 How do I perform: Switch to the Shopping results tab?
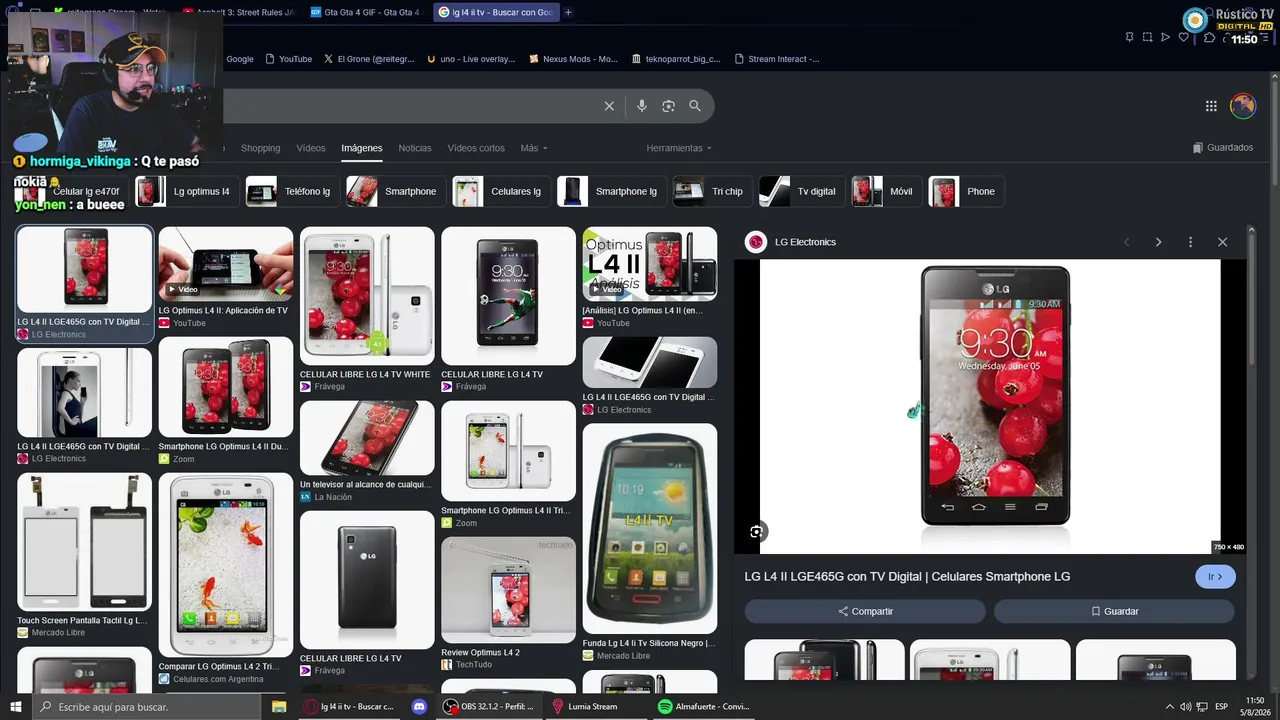coord(260,148)
